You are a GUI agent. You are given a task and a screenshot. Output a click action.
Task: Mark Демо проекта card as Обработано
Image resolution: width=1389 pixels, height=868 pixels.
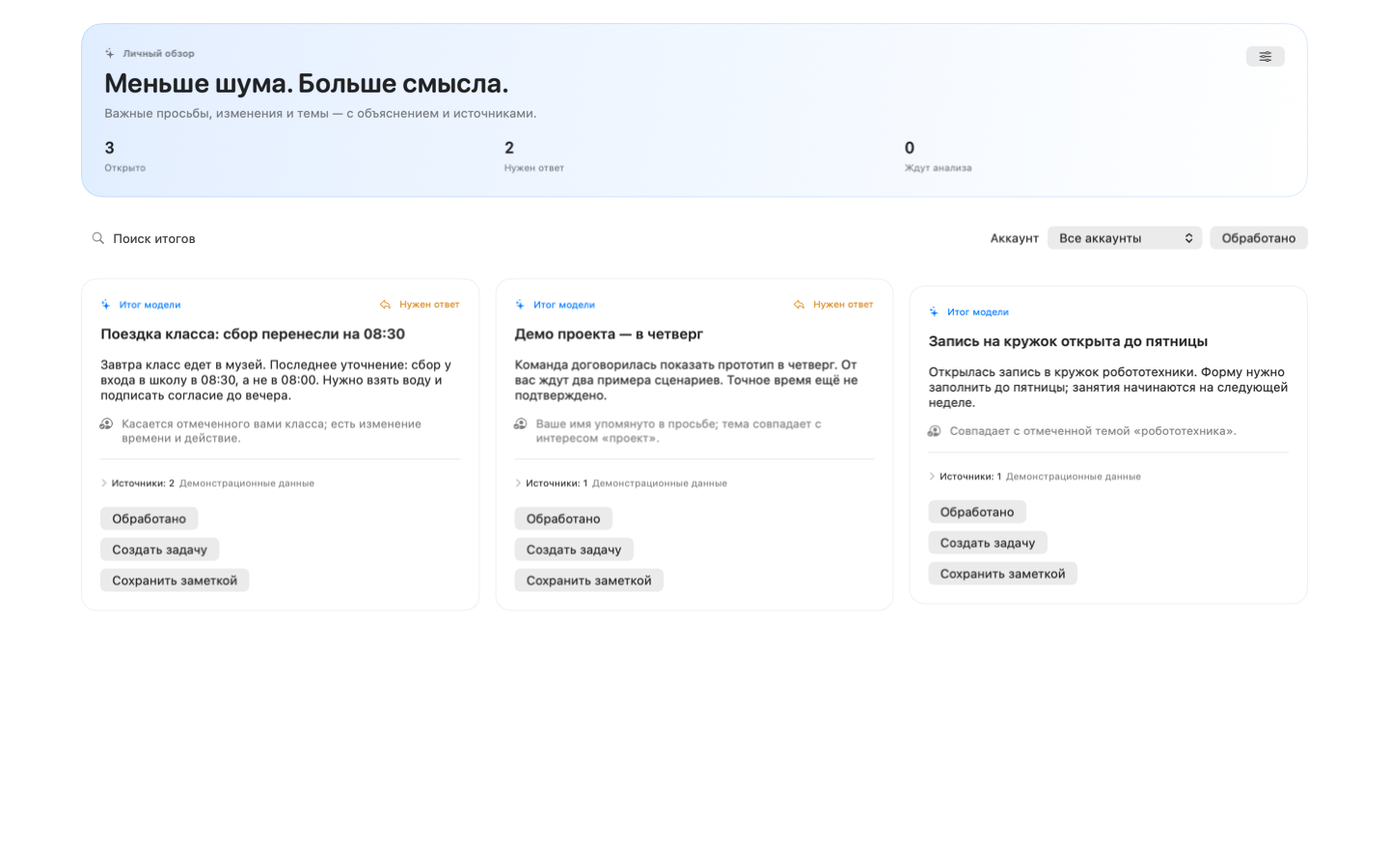click(563, 519)
